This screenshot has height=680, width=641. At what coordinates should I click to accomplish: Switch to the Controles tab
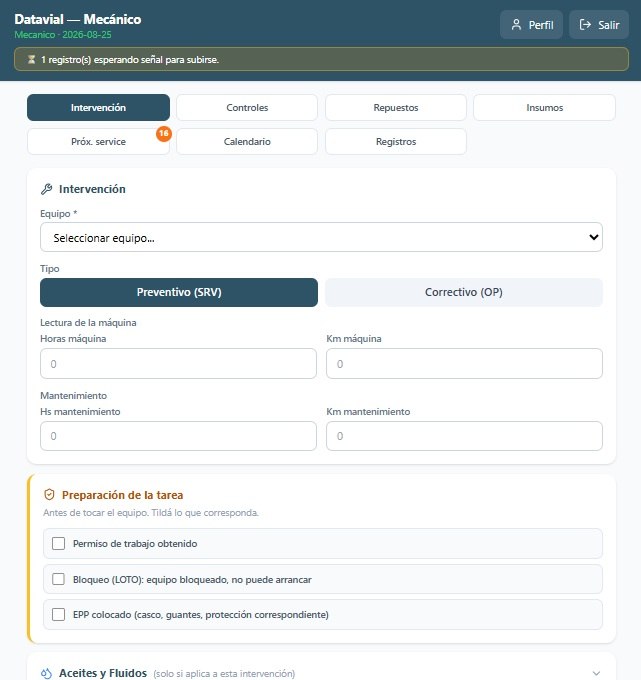tap(247, 108)
